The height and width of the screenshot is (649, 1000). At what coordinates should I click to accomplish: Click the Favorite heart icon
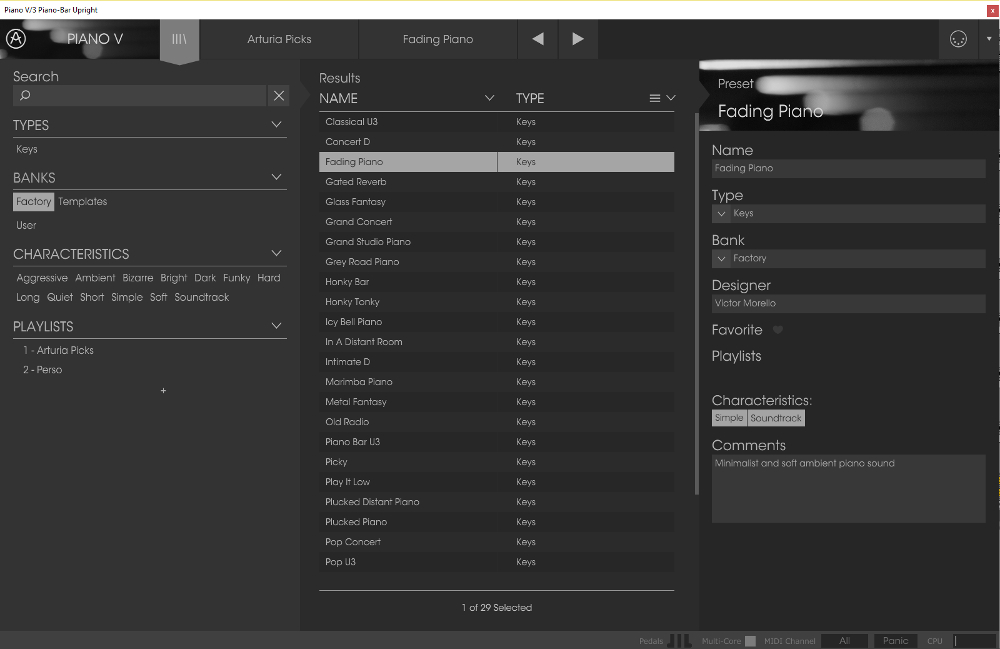(x=777, y=330)
